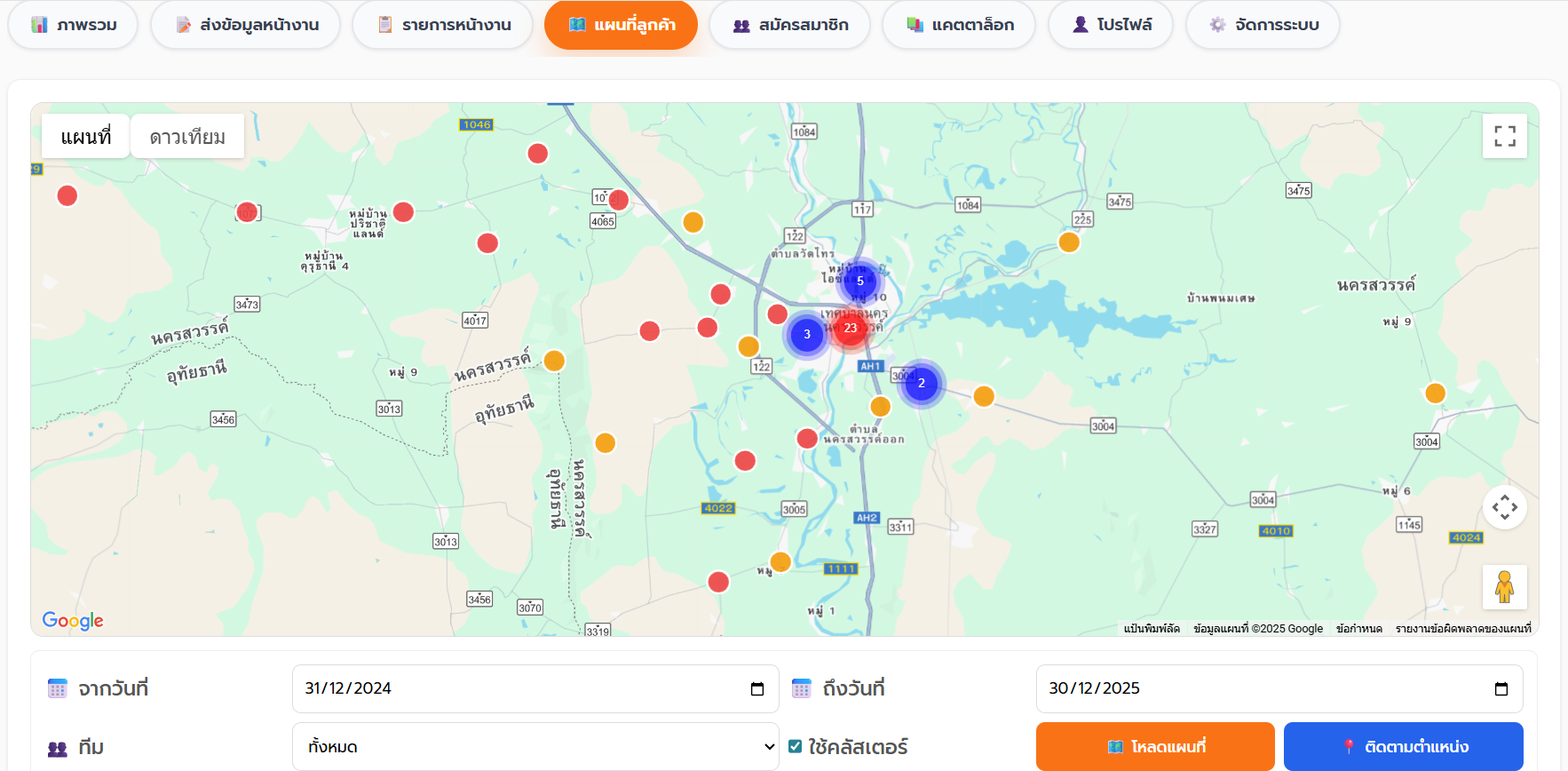Click the blue cluster marker showing 5
The height and width of the screenshot is (771, 1568).
pos(859,281)
